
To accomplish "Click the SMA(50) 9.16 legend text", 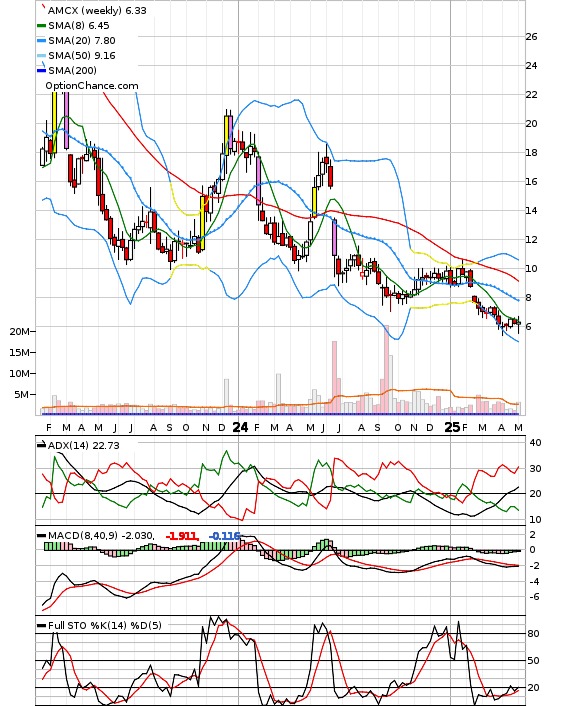I will point(82,55).
